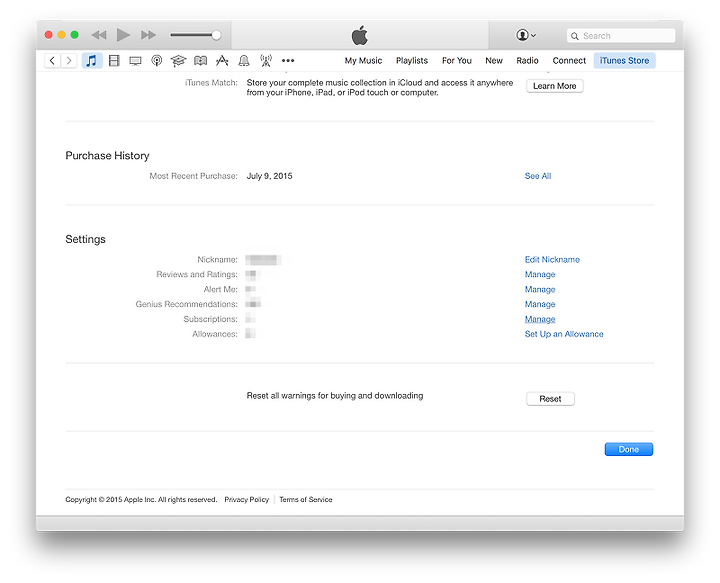
Task: Switch to the Playlists tab
Action: pos(412,61)
